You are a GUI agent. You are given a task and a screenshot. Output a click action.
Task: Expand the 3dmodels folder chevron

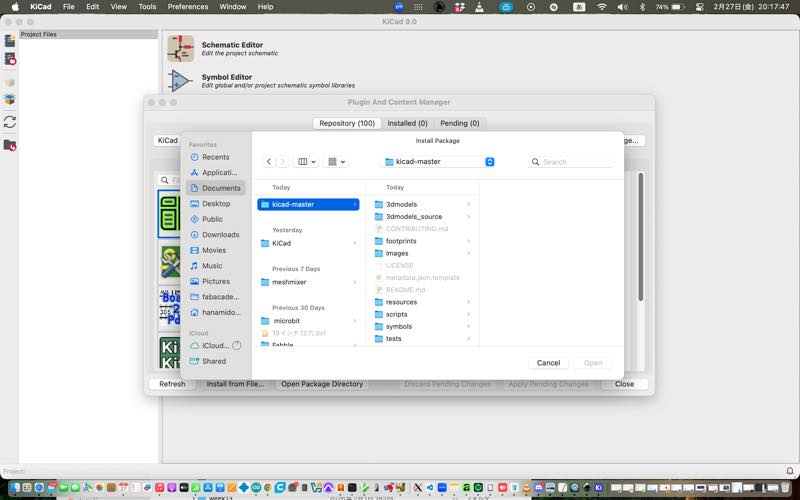pos(468,204)
